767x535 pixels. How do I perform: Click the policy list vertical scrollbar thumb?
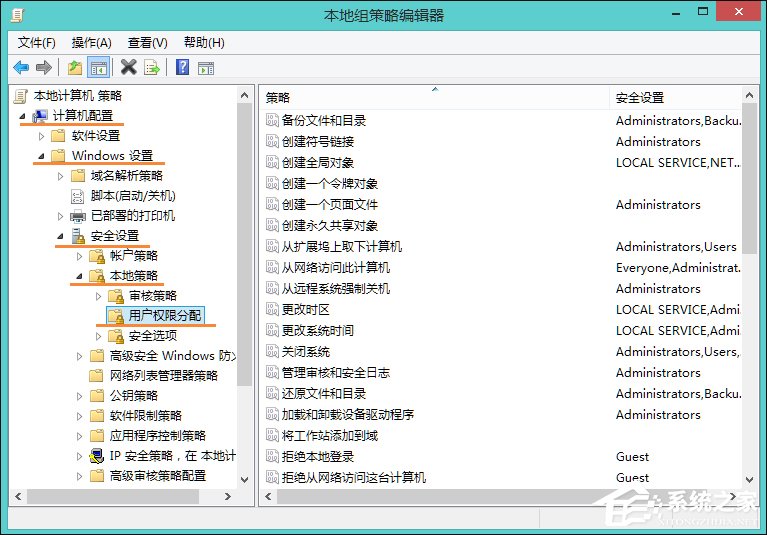[x=749, y=179]
